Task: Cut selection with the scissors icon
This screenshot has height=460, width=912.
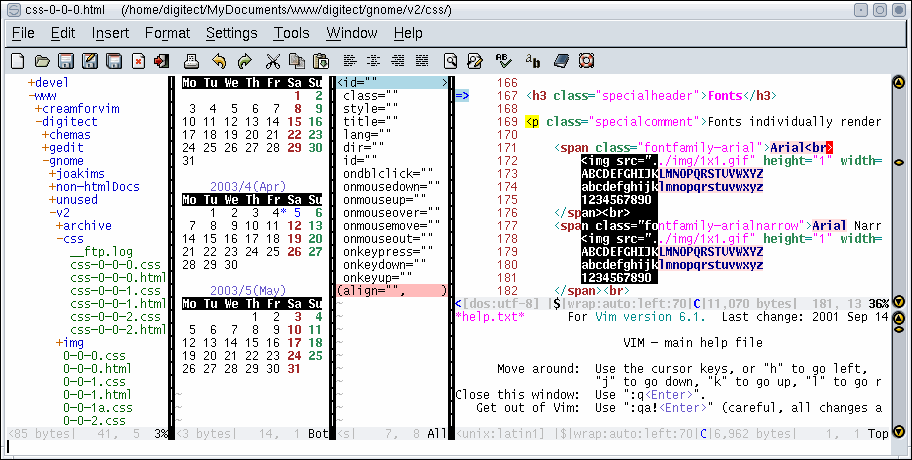Action: [x=273, y=62]
